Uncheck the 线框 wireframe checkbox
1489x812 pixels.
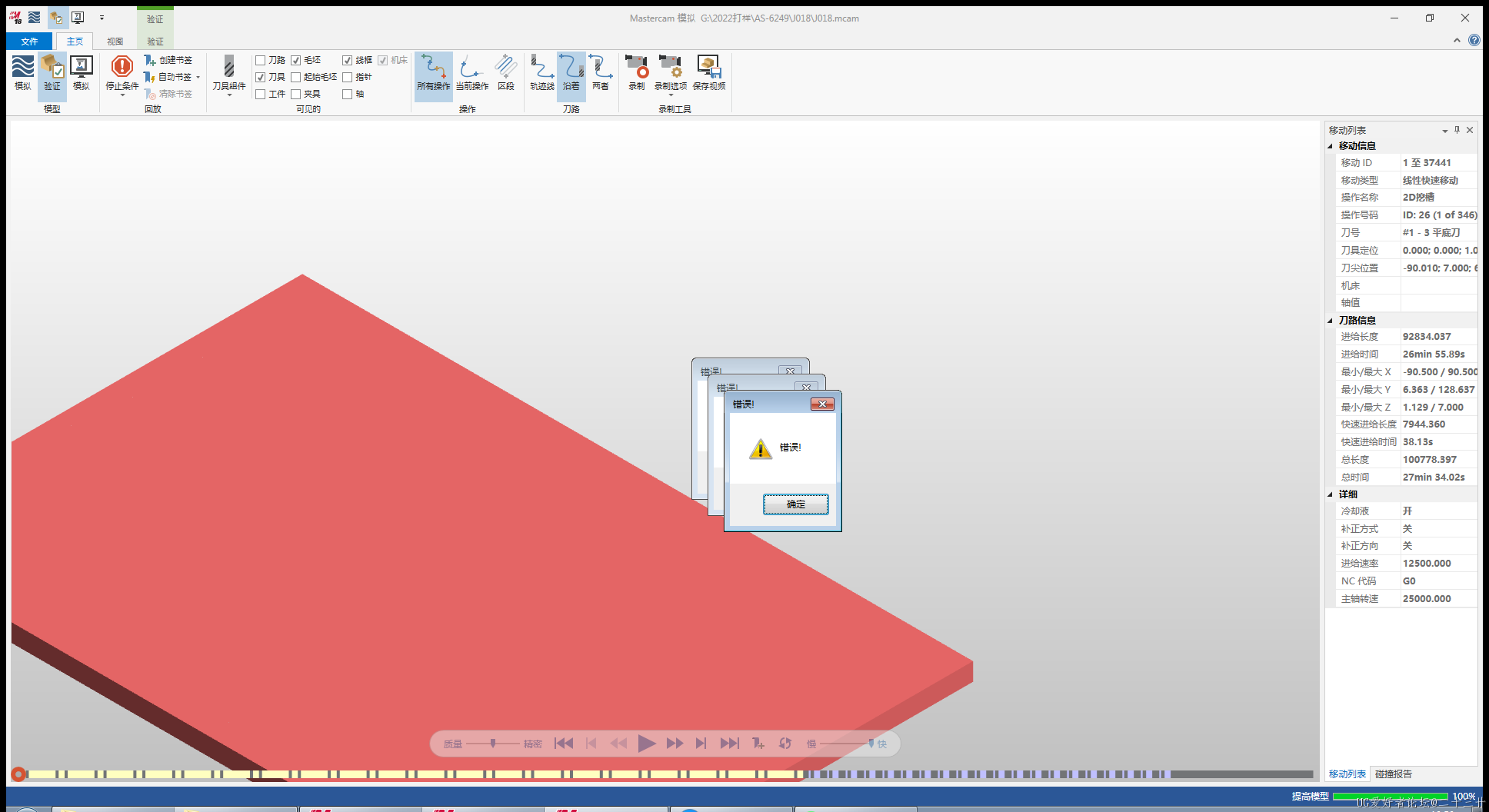click(x=348, y=60)
